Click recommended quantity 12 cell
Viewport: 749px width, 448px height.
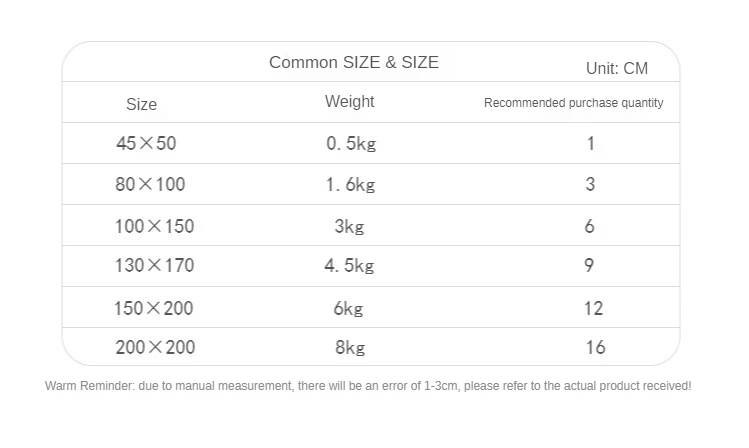(x=593, y=308)
